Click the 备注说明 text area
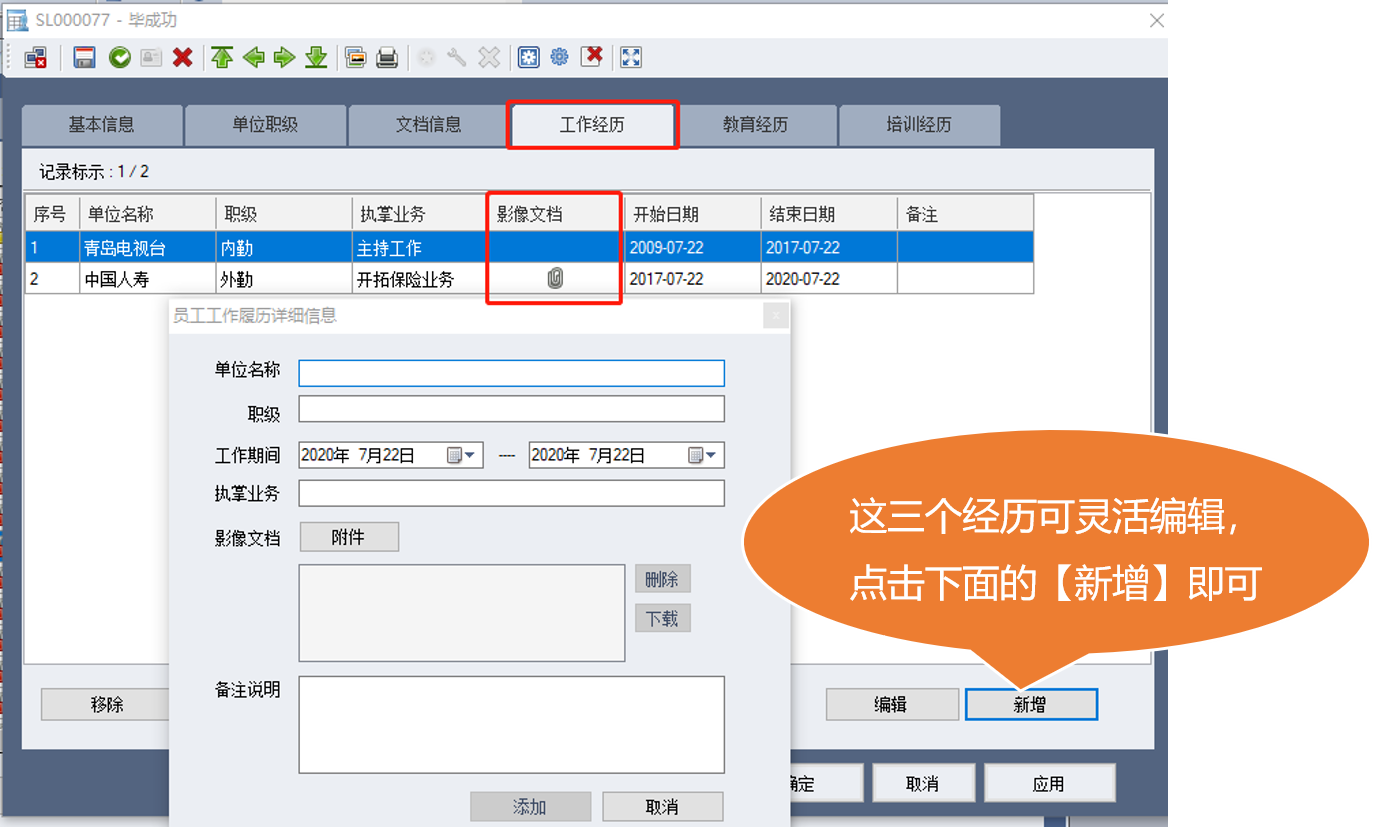This screenshot has width=1373, height=827. pyautogui.click(x=511, y=724)
